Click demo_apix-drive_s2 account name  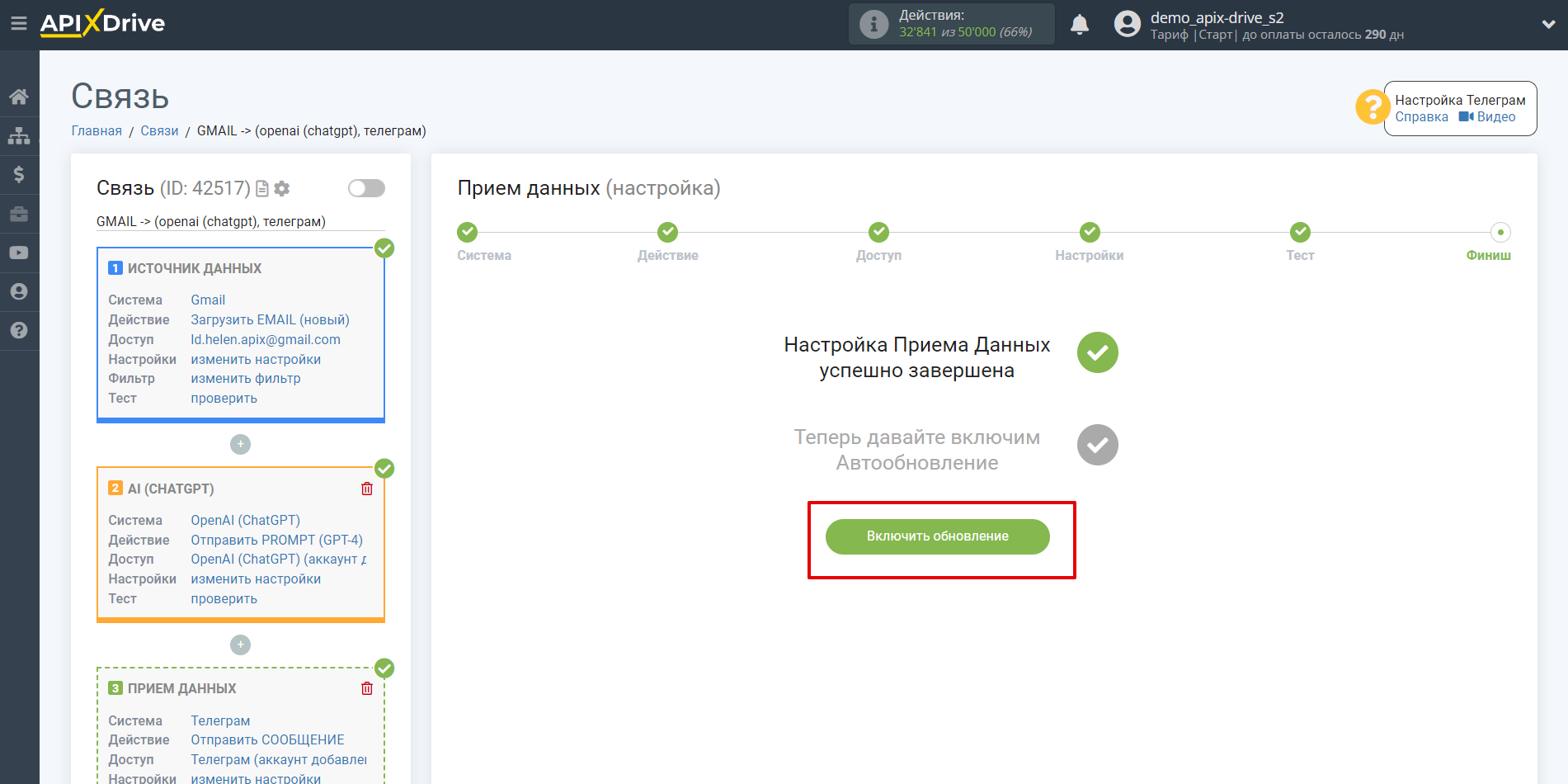click(x=1217, y=17)
